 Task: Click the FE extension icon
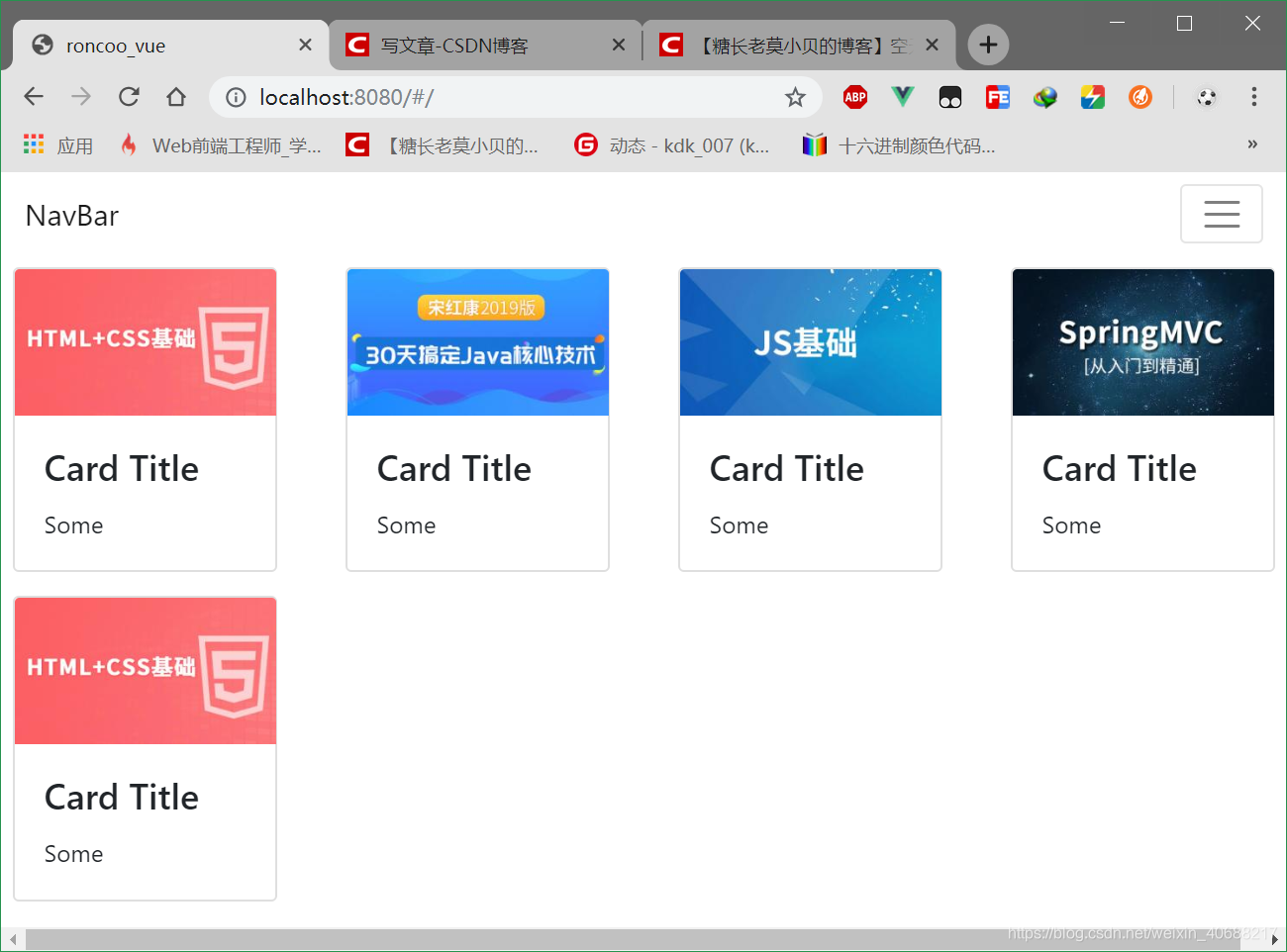click(x=997, y=97)
